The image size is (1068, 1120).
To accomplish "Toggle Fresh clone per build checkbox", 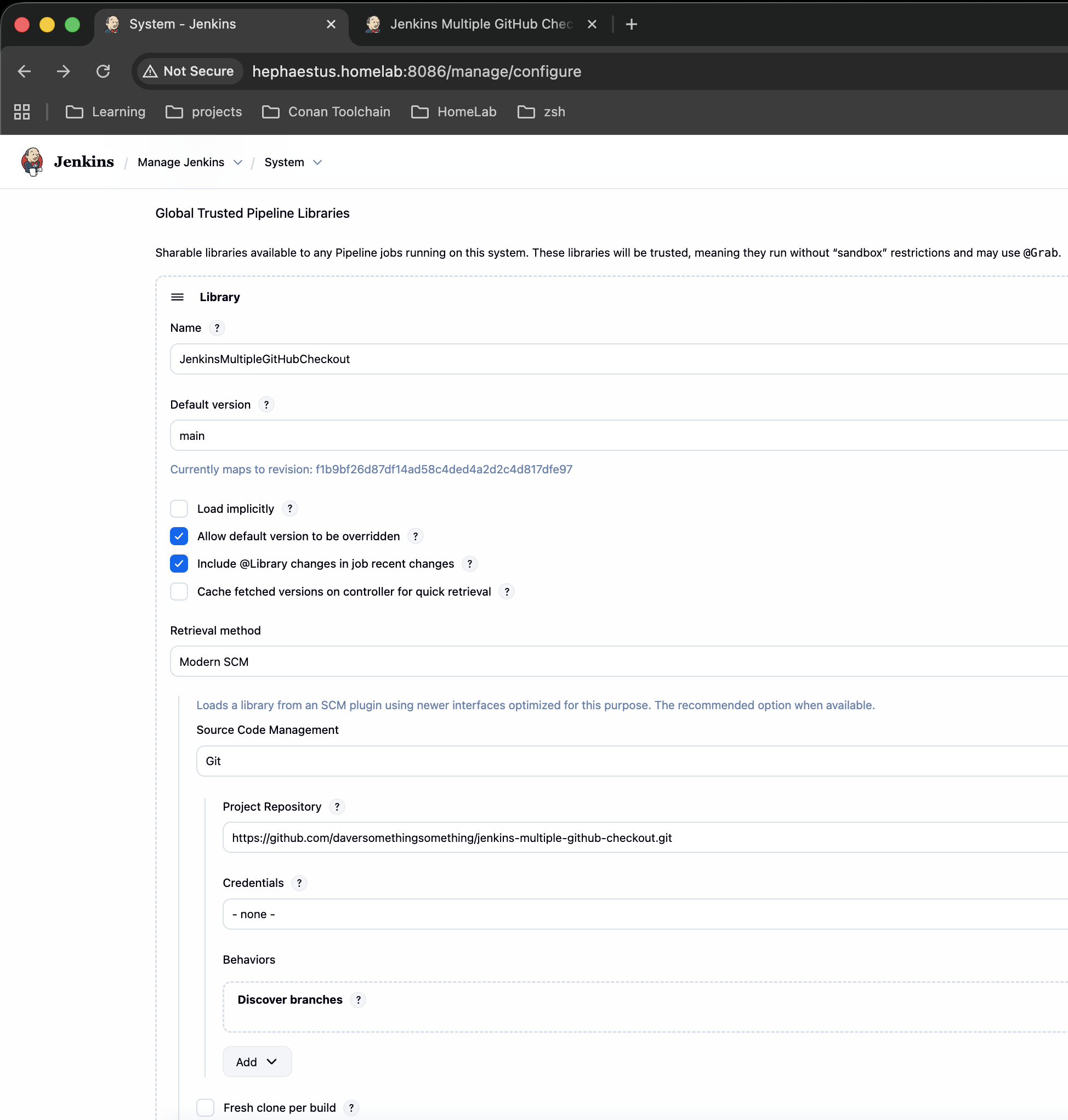I will (x=205, y=1107).
